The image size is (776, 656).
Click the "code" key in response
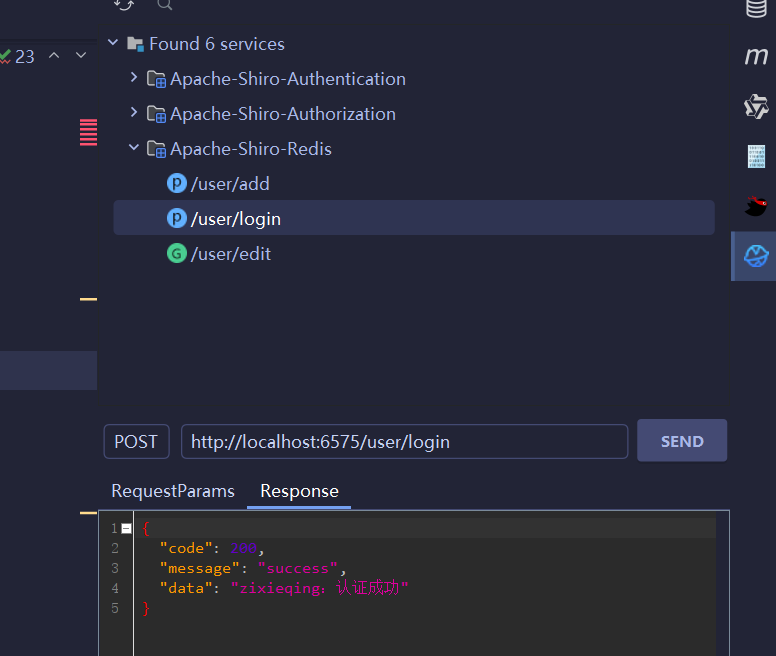click(x=186, y=549)
